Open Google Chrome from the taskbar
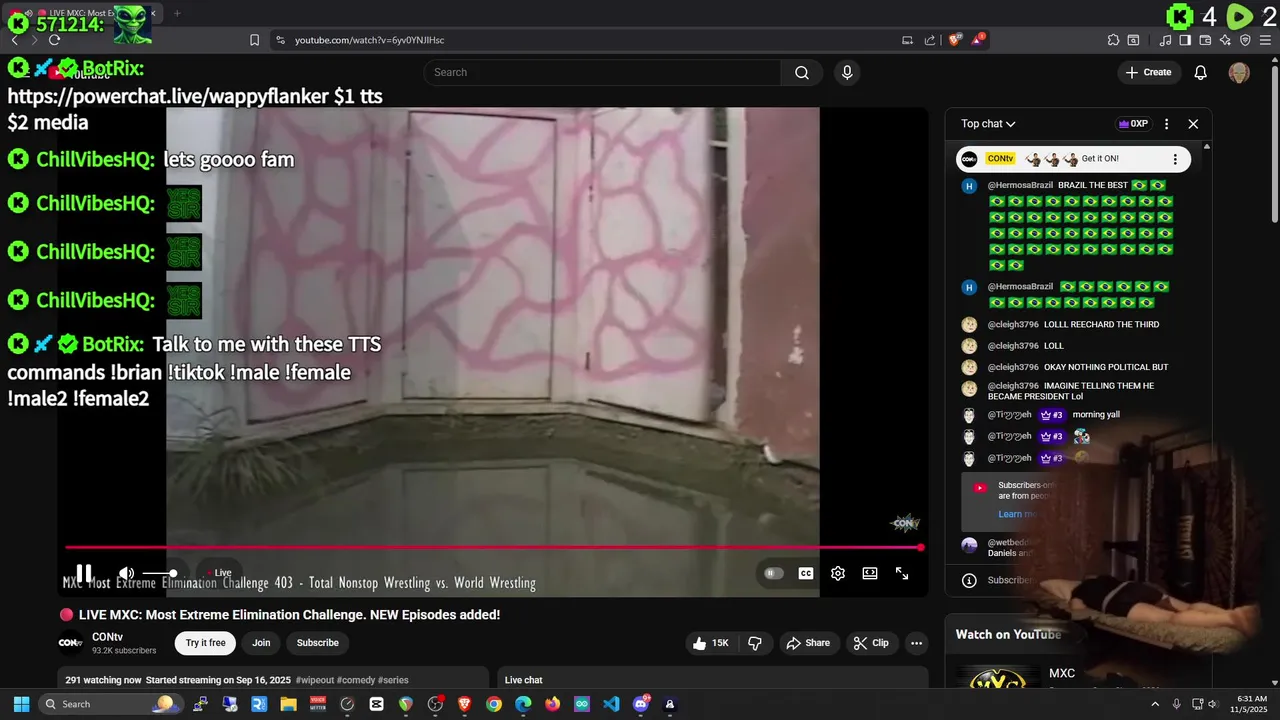The image size is (1280, 720). coord(494,704)
